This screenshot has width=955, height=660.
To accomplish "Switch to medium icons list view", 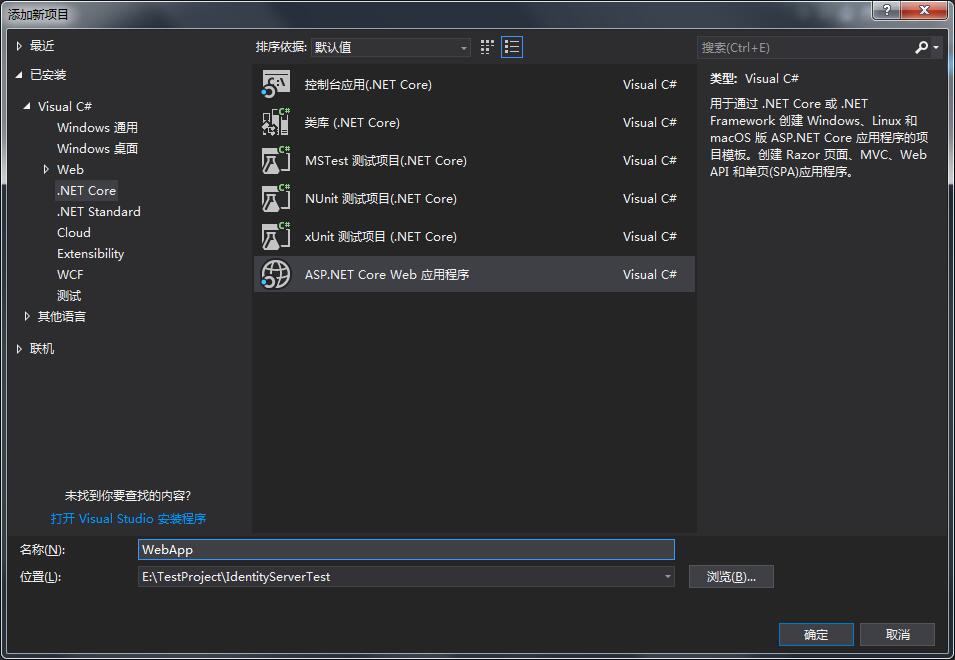I will click(512, 47).
